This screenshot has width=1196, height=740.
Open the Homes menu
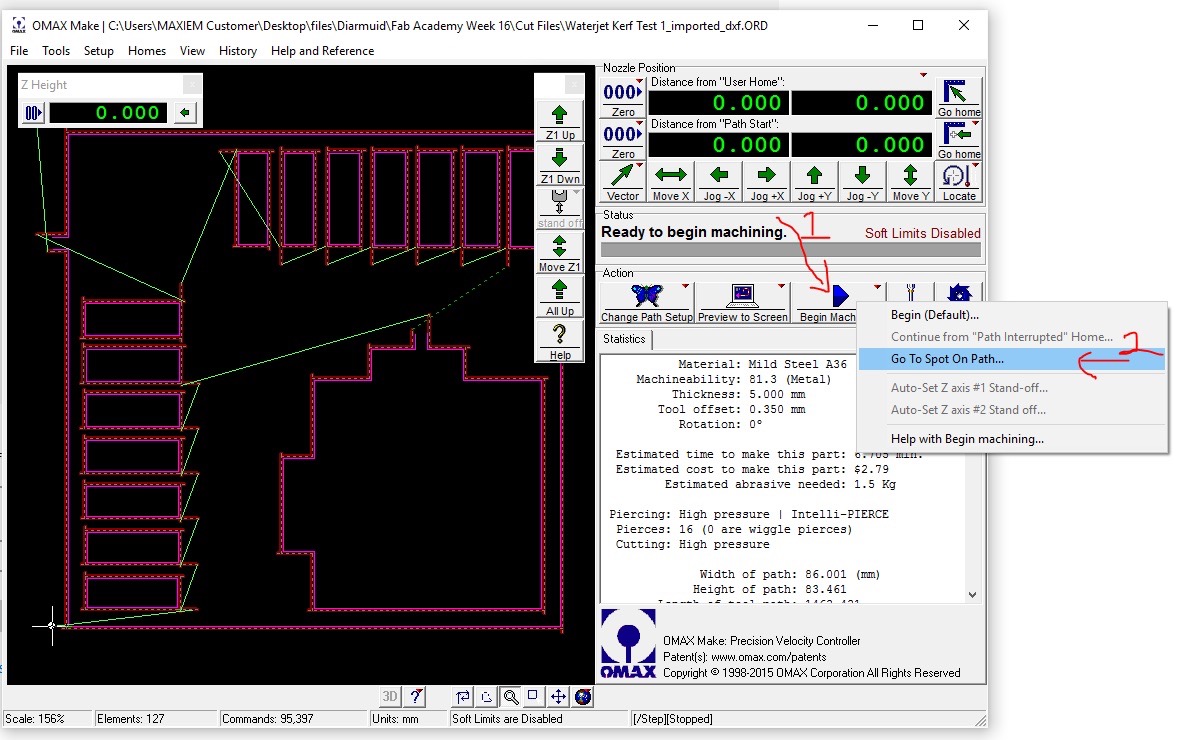point(146,50)
